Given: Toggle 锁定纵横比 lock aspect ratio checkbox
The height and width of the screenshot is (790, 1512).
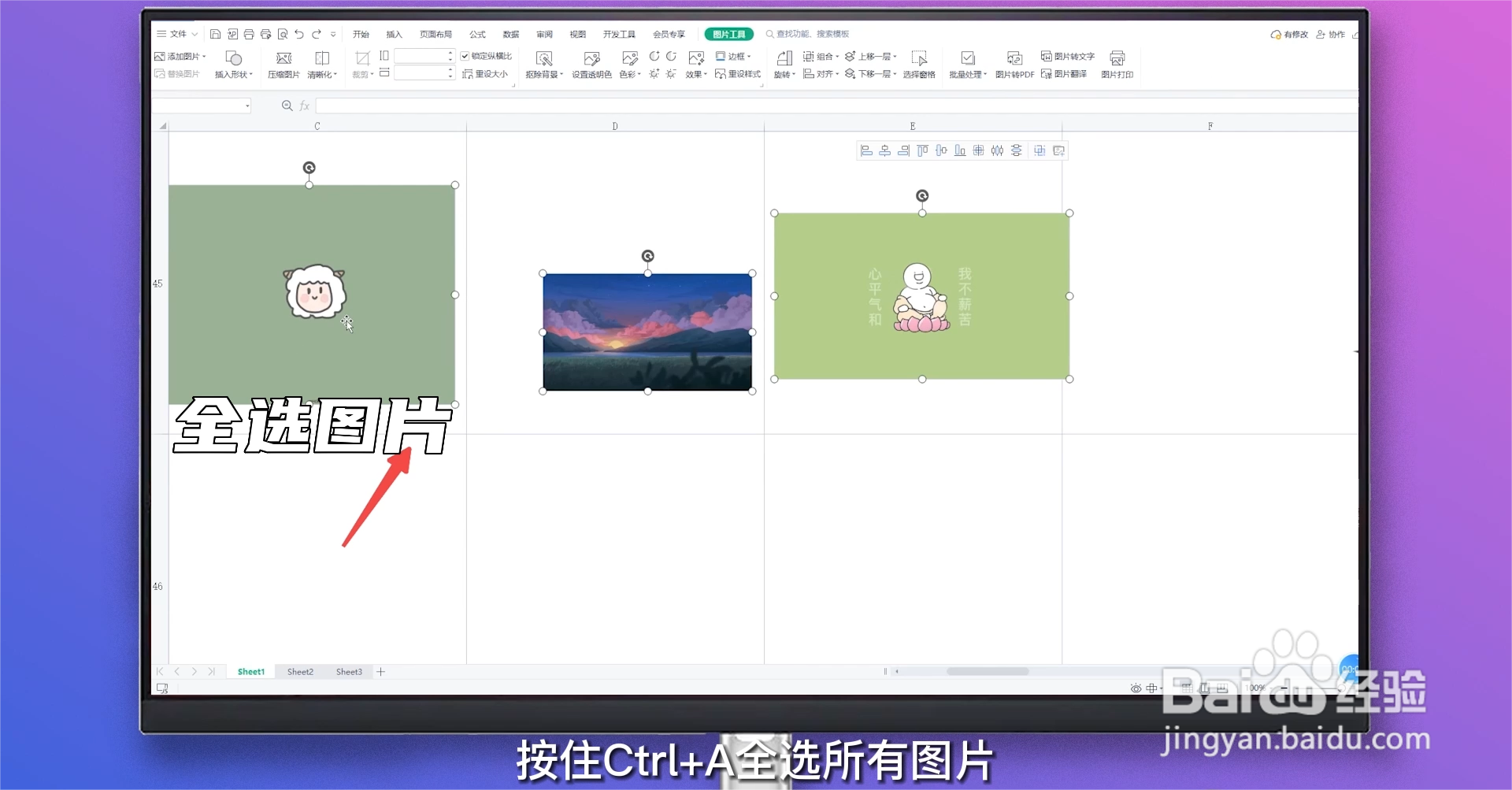Looking at the screenshot, I should tap(465, 56).
